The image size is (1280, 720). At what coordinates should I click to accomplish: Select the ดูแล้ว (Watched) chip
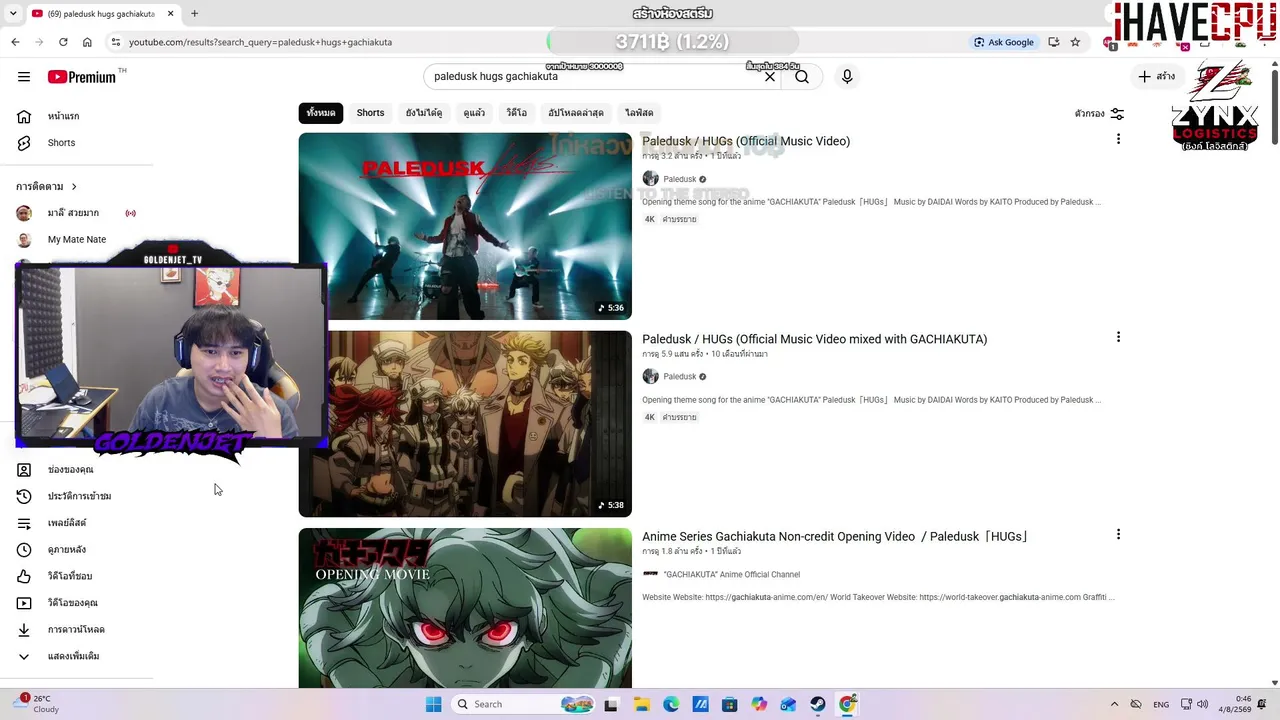pos(474,113)
